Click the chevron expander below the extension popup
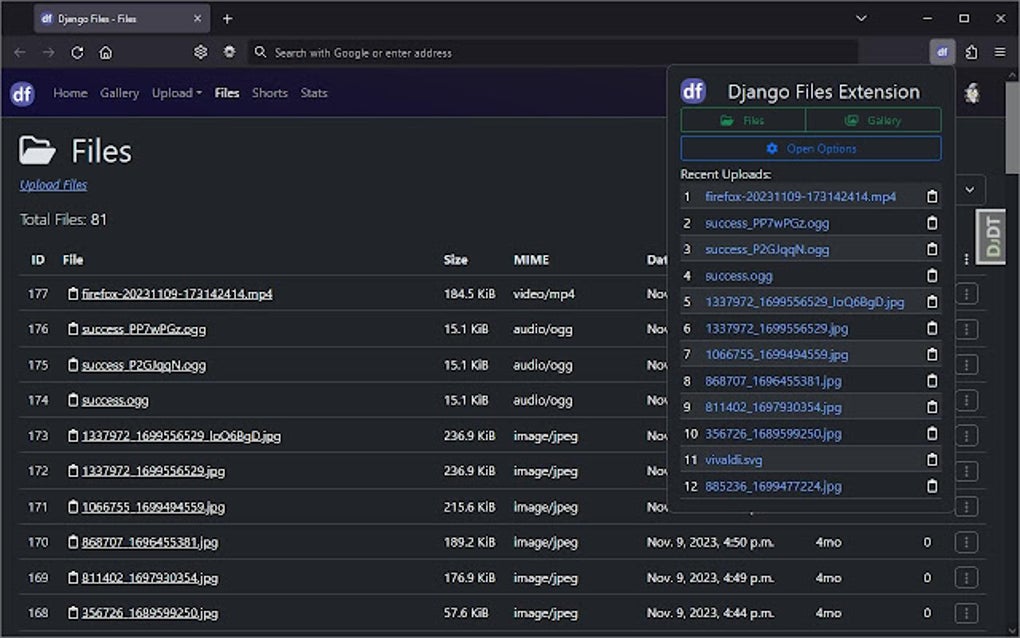Viewport: 1020px width, 638px height. pyautogui.click(x=968, y=189)
